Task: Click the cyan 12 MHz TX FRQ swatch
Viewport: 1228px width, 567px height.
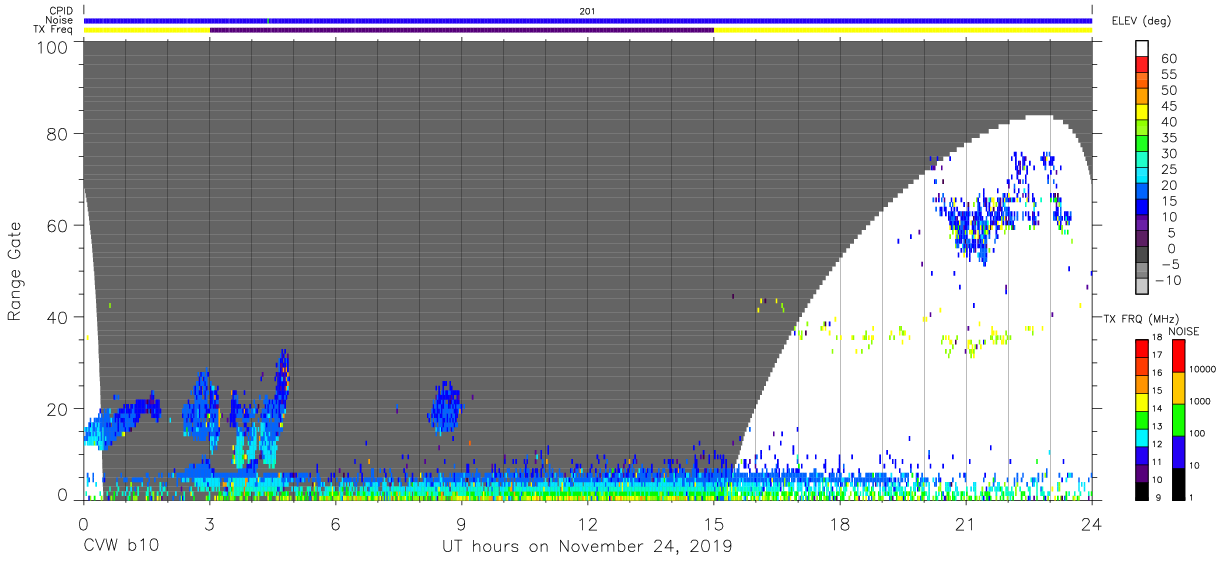Action: tap(1142, 436)
